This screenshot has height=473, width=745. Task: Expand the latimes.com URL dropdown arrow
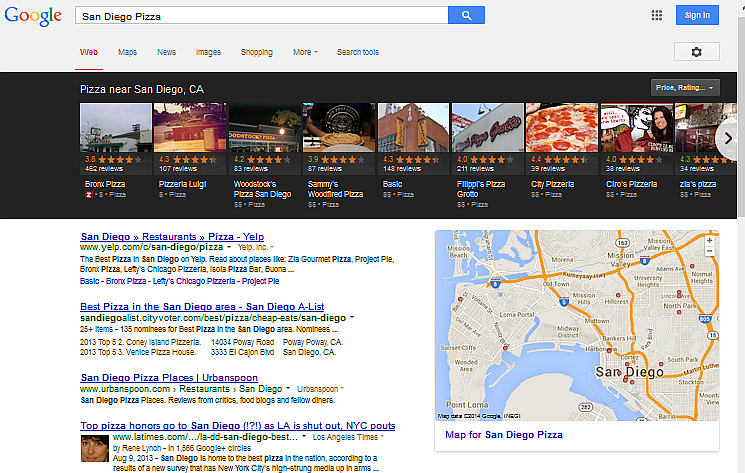click(304, 437)
